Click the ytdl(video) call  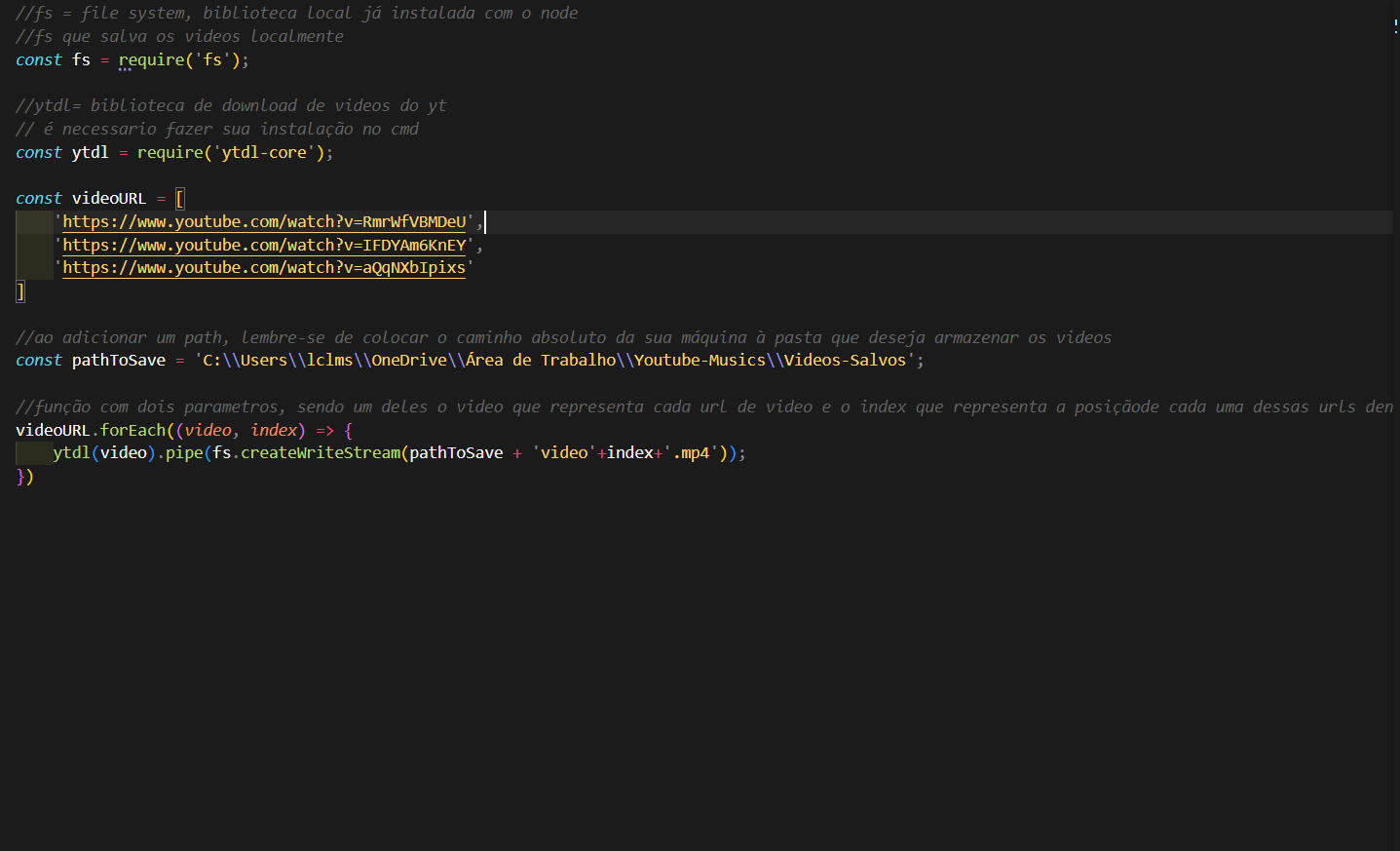104,453
